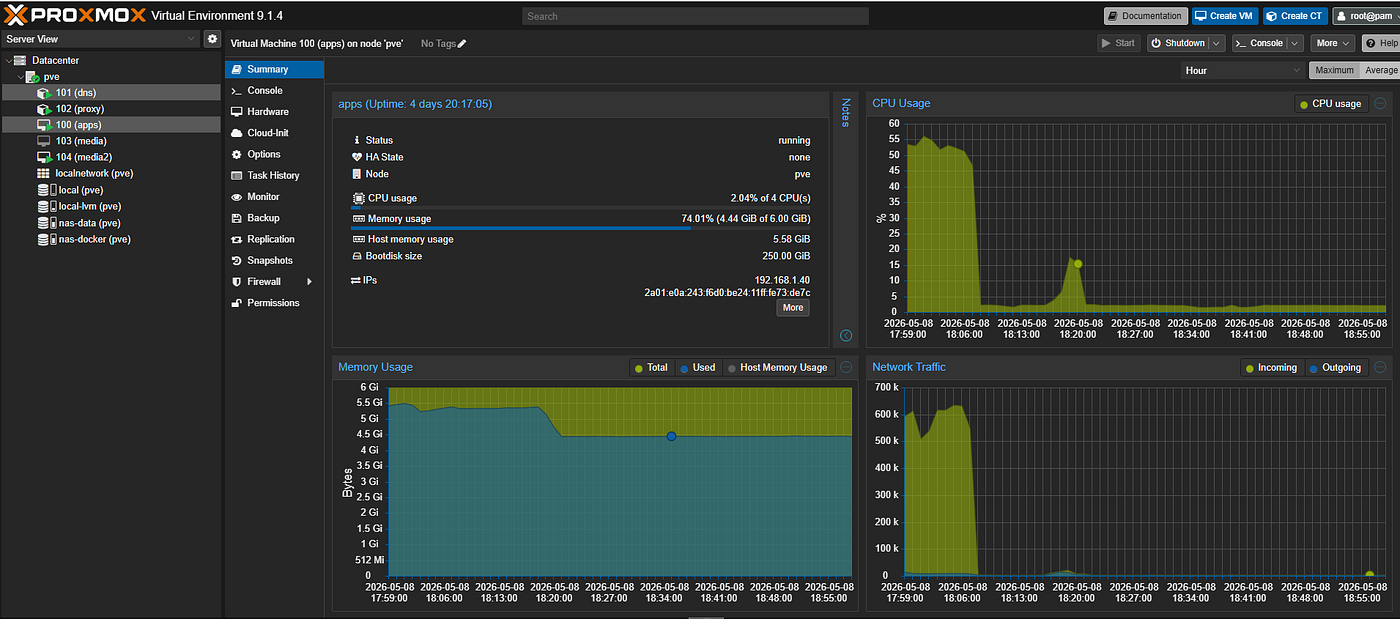This screenshot has height=619, width=1400.
Task: Click the Proxmox logo
Action: [75, 16]
